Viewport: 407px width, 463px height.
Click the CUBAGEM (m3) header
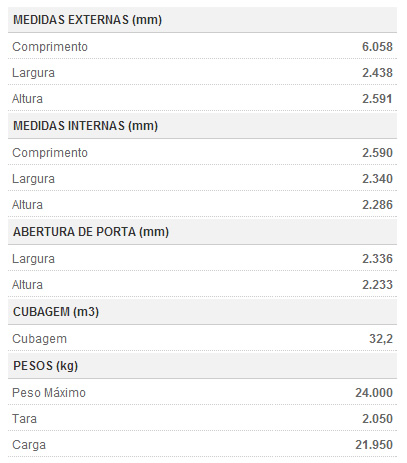(56, 312)
